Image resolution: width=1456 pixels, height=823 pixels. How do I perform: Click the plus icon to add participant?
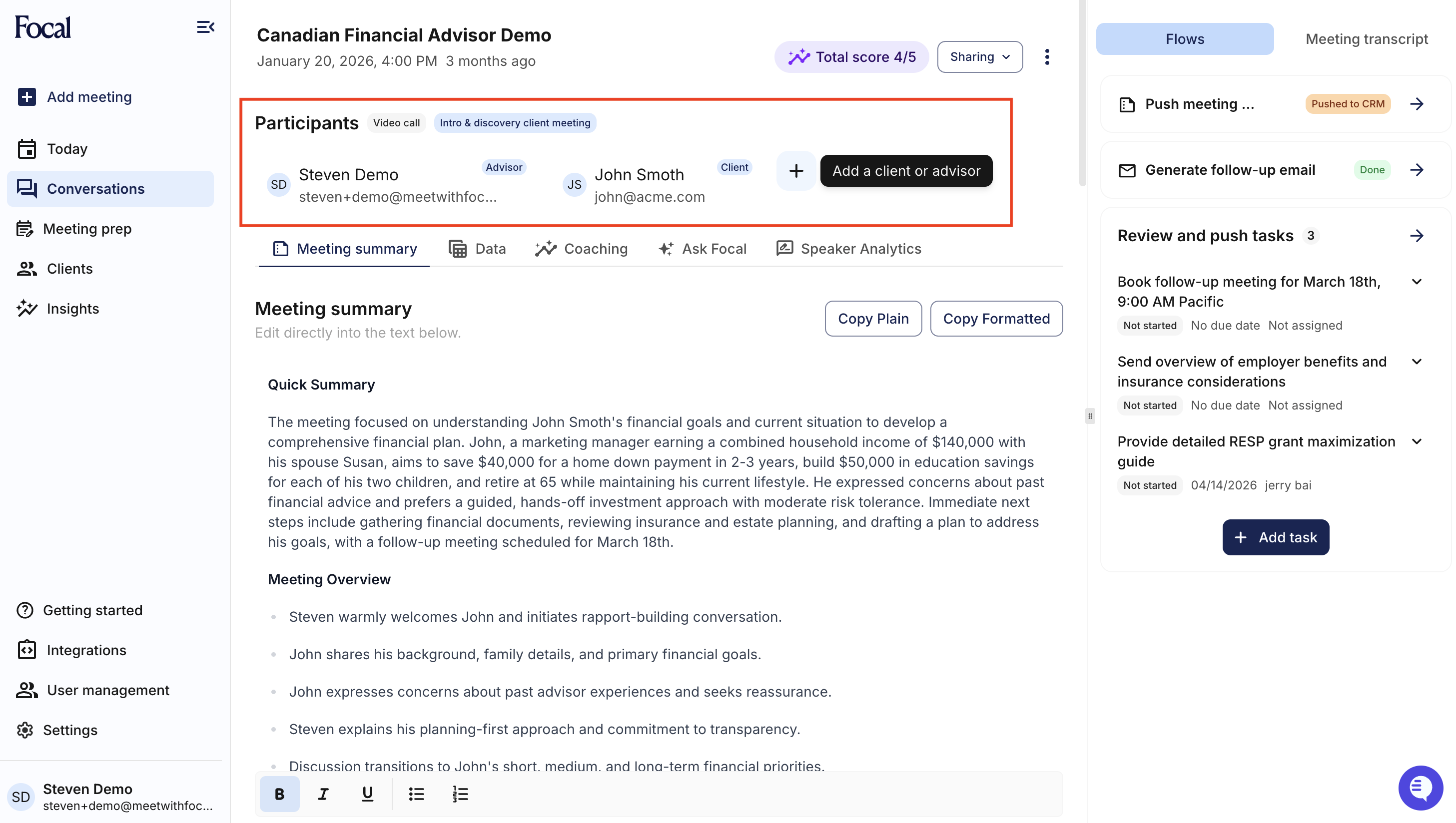(795, 171)
